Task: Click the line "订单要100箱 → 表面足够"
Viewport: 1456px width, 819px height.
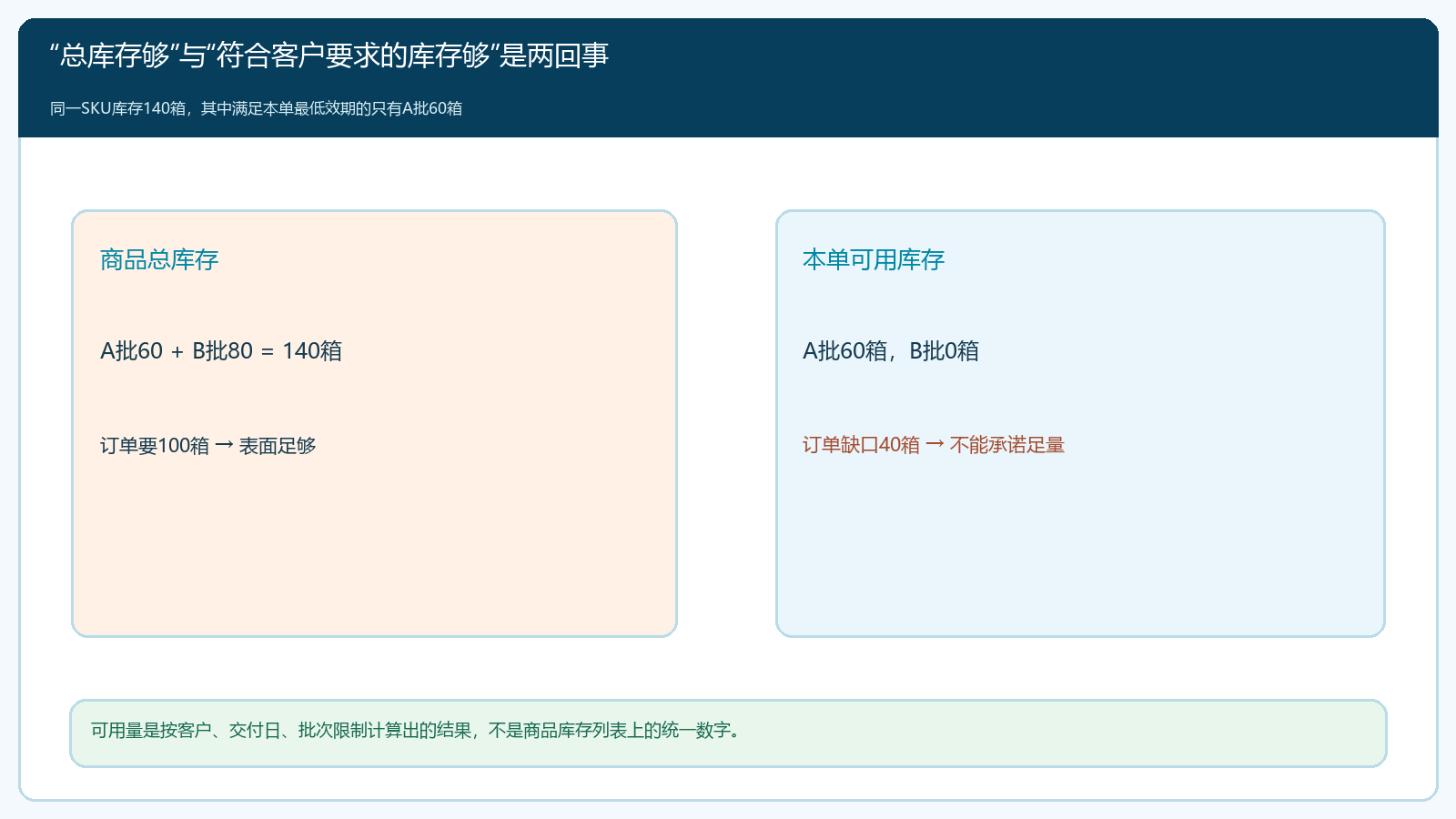Action: (207, 445)
